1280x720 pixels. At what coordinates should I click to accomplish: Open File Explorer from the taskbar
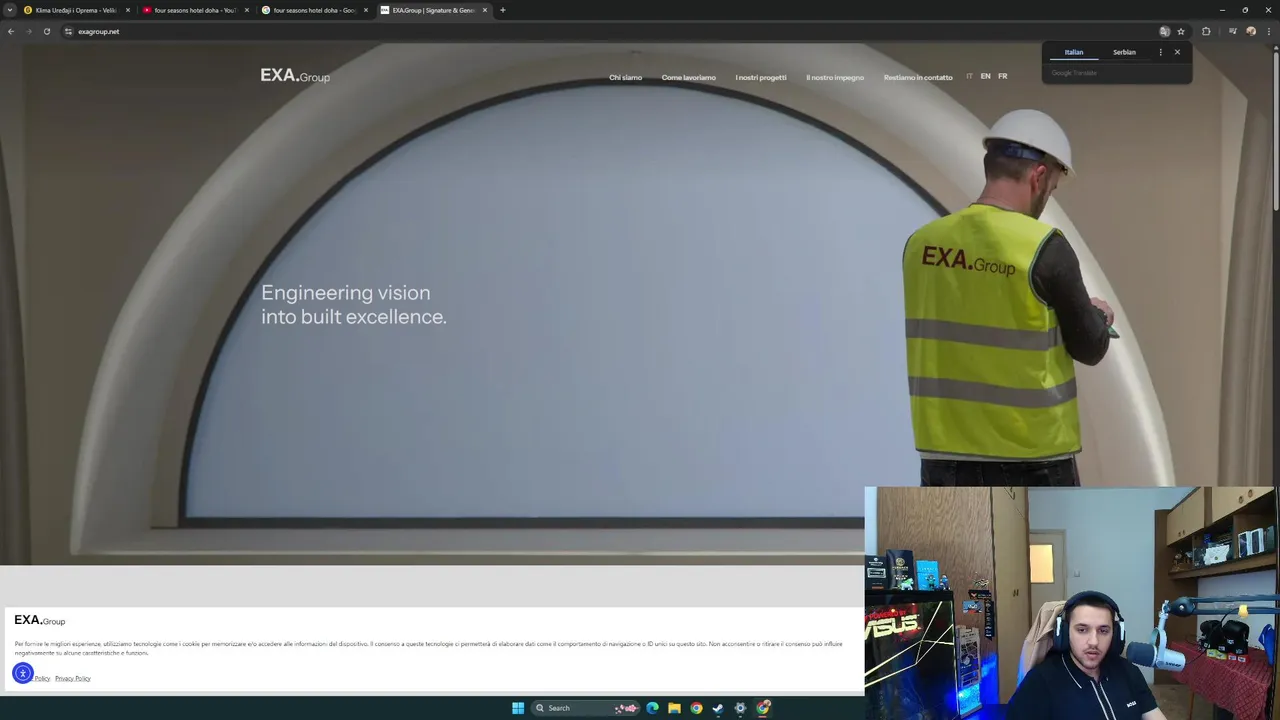click(674, 708)
